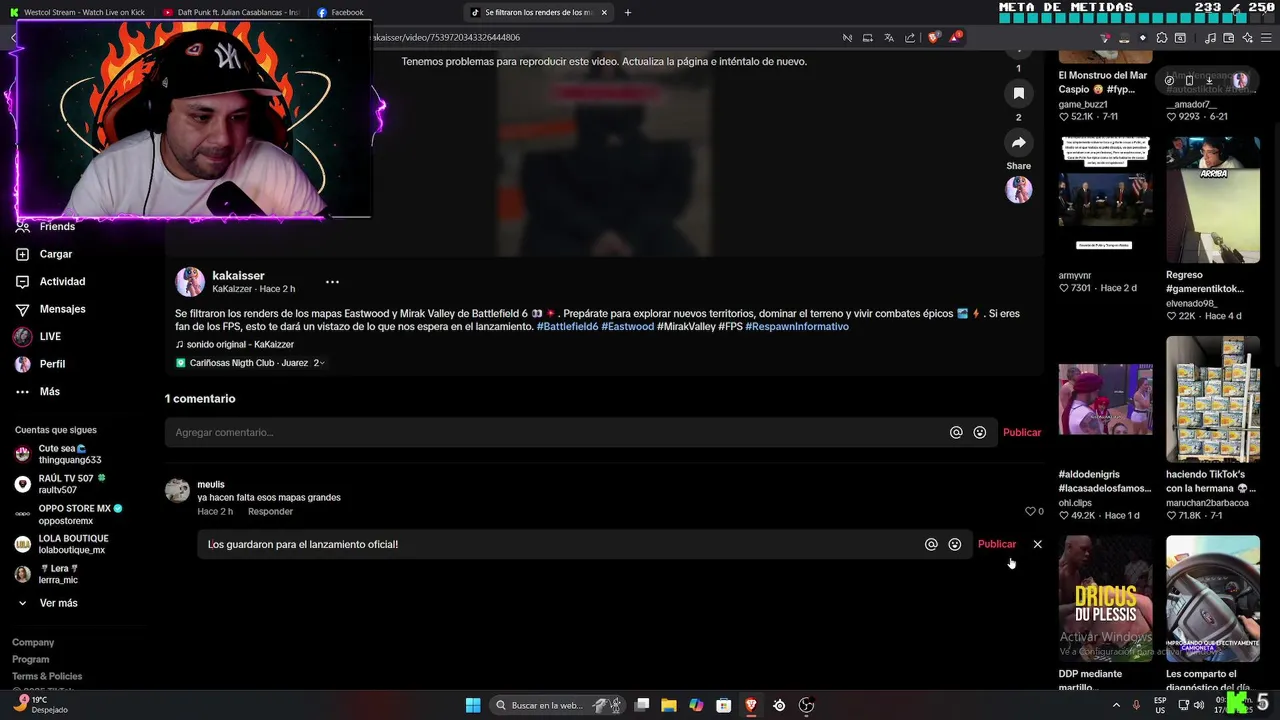Open the Más menu in the sidebar
Viewport: 1280px width, 720px height.
pyautogui.click(x=37, y=392)
